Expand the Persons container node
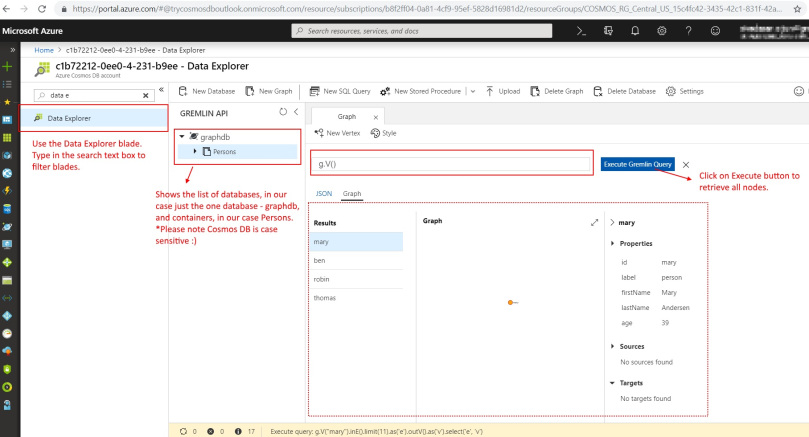 195,151
